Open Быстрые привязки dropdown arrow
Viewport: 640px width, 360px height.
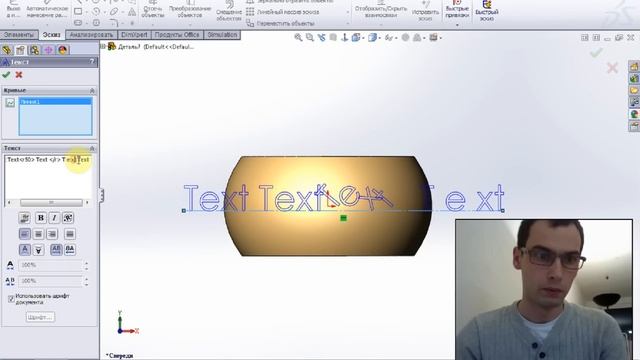tap(457, 25)
